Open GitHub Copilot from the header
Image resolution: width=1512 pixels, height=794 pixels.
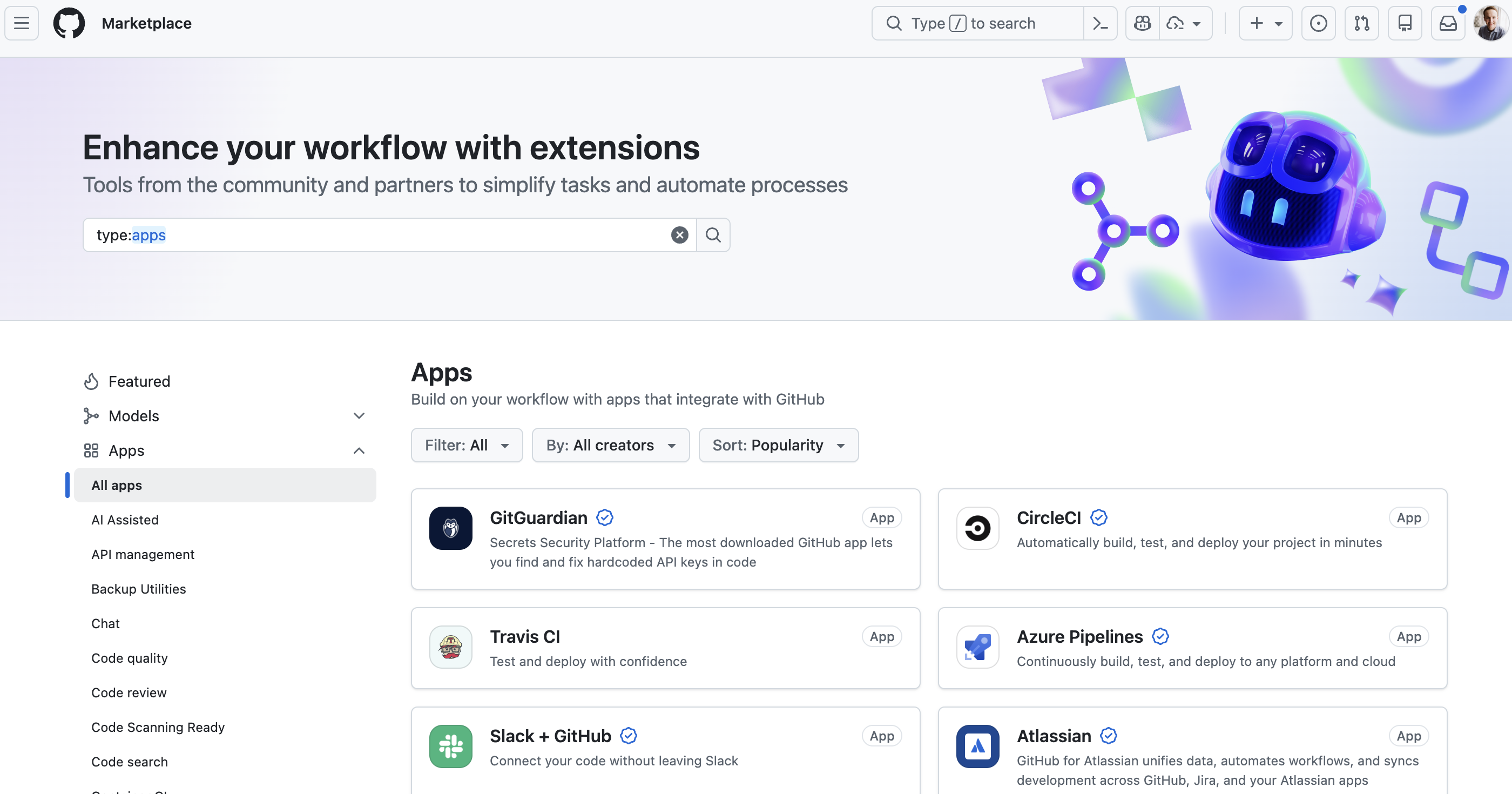click(x=1142, y=23)
